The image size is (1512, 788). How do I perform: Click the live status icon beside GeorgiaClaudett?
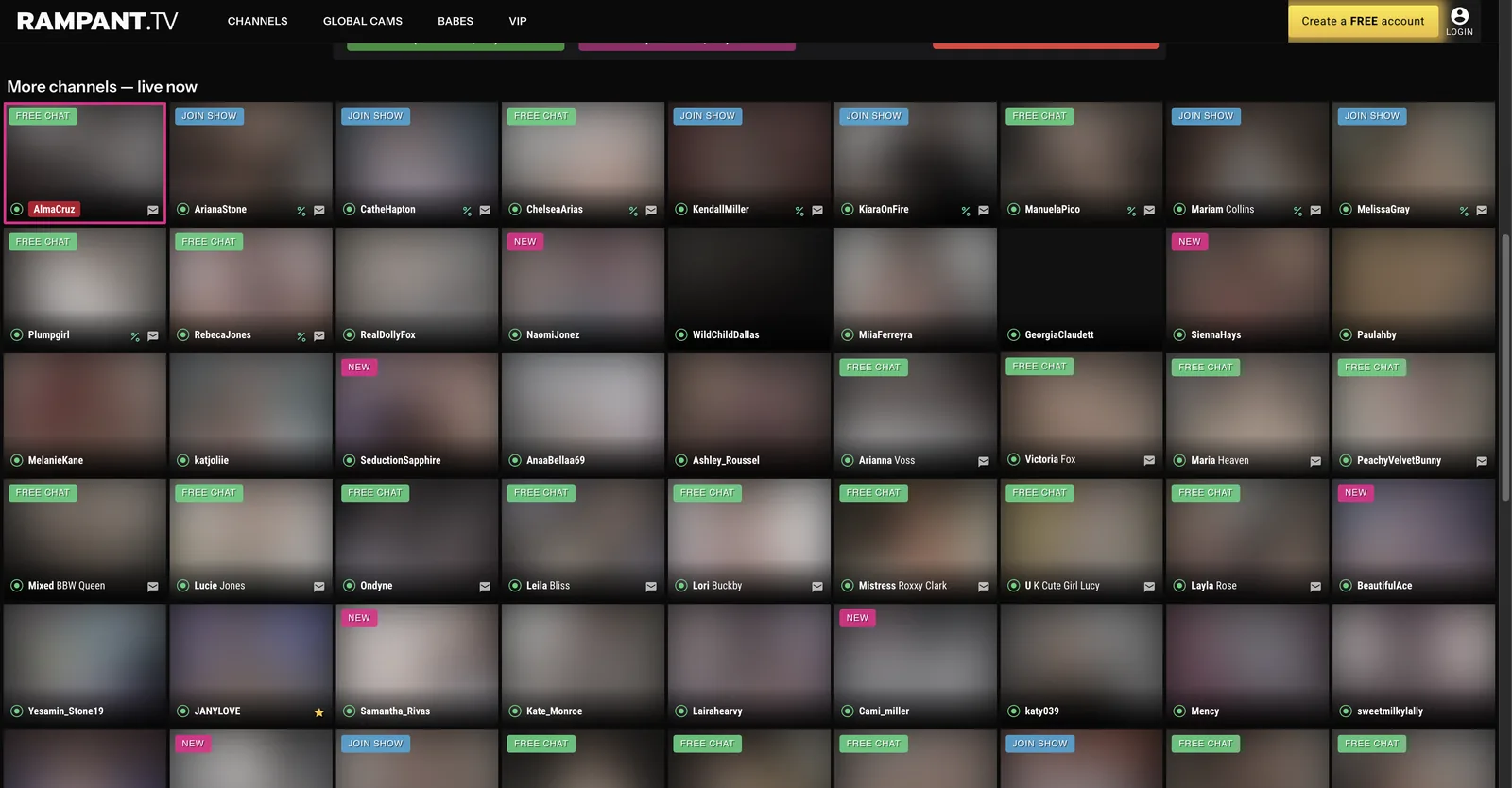click(1014, 334)
